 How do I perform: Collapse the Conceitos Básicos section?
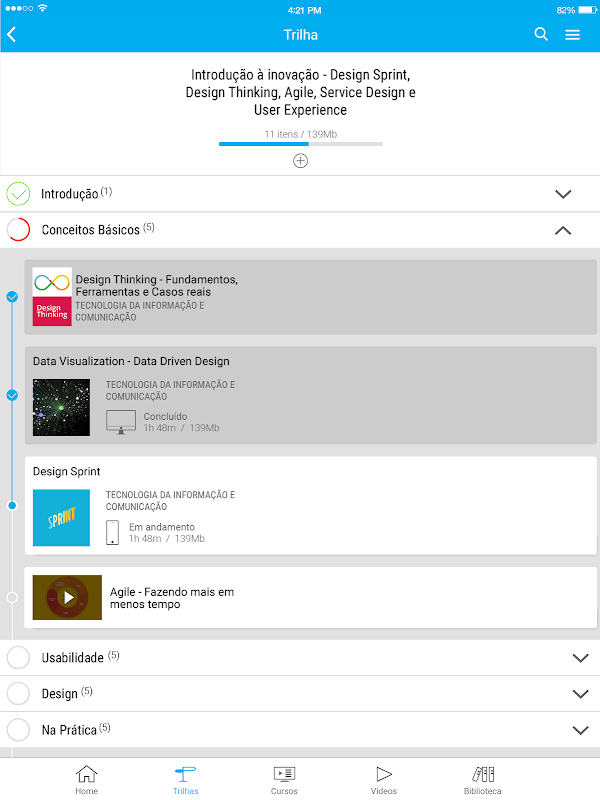click(563, 230)
